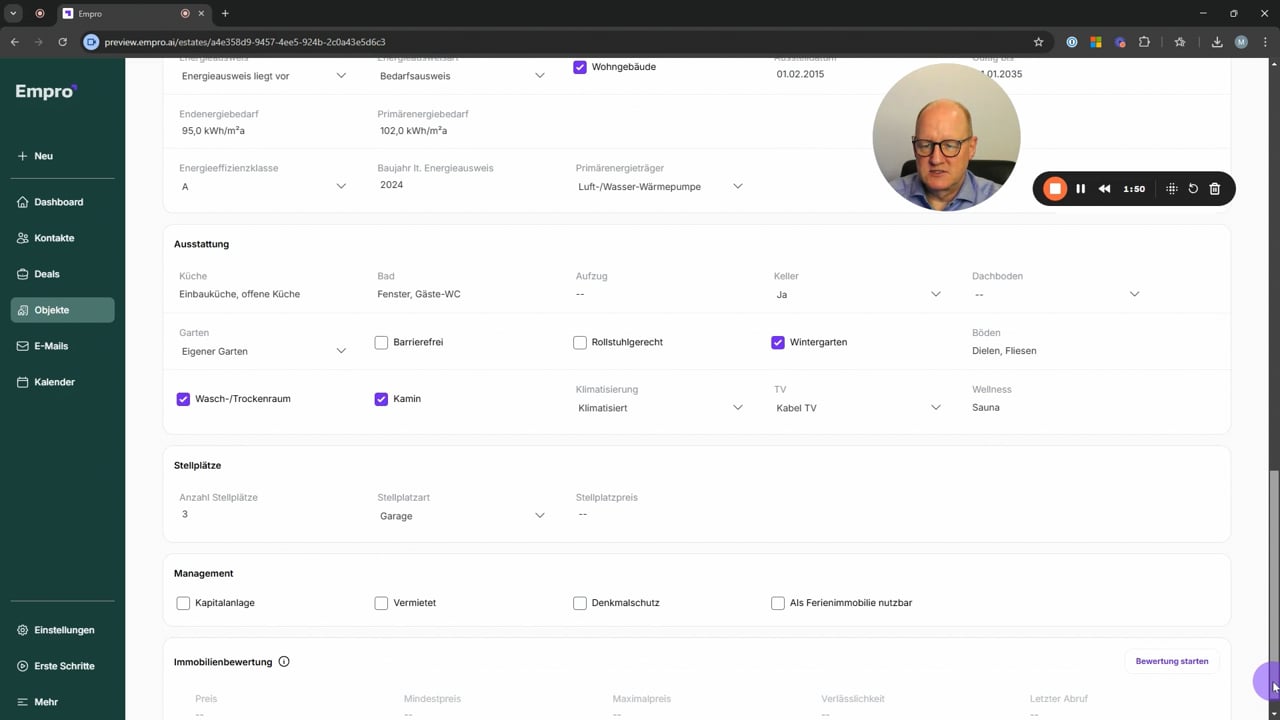This screenshot has height=720, width=1280.
Task: Uncheck the Wintergarten checkbox
Action: 778,342
